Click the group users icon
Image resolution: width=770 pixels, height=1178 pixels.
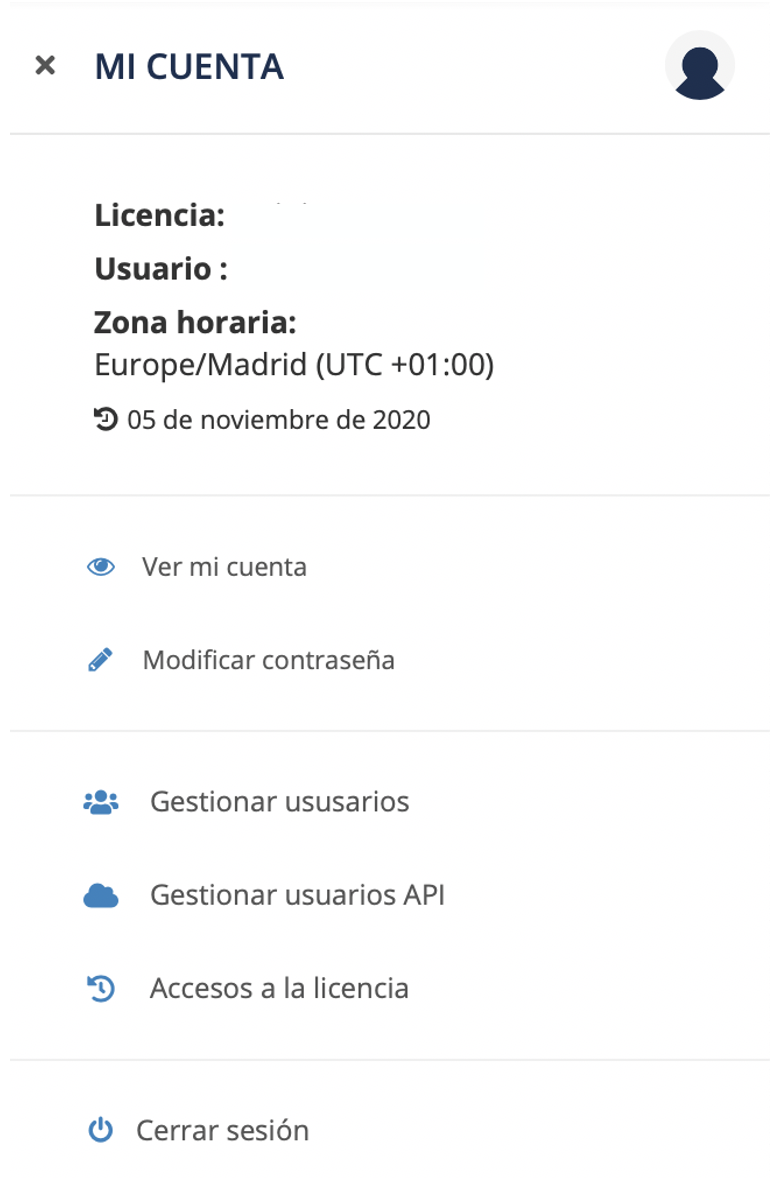101,802
